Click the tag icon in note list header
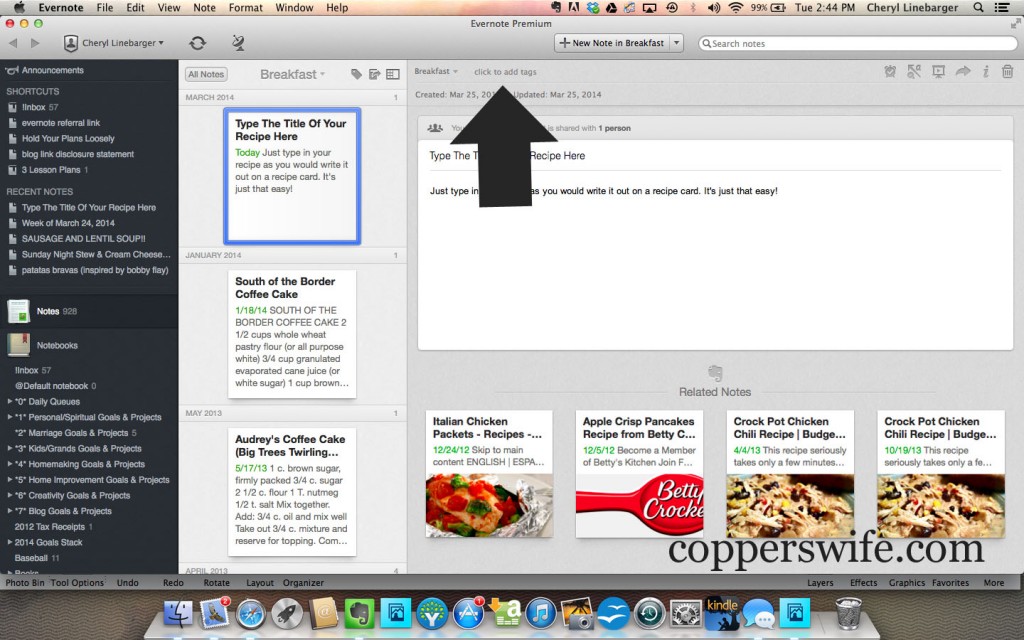The height and width of the screenshot is (640, 1024). point(356,74)
